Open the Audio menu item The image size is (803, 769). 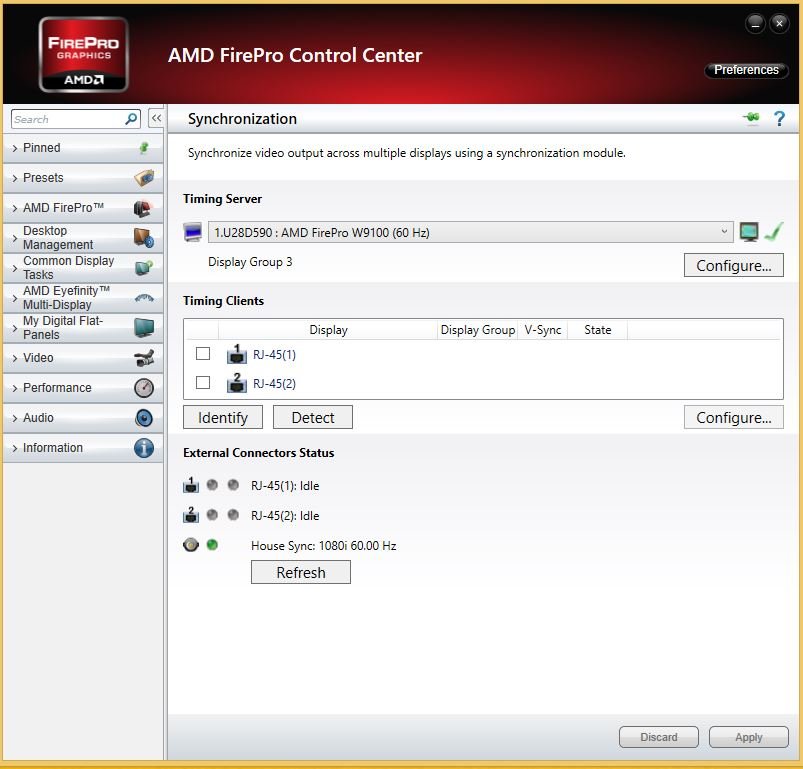click(83, 418)
